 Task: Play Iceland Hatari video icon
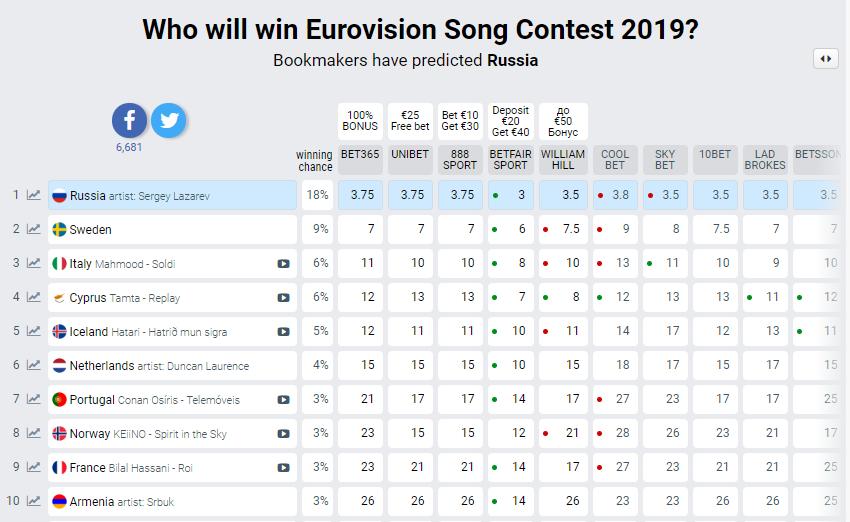click(284, 332)
